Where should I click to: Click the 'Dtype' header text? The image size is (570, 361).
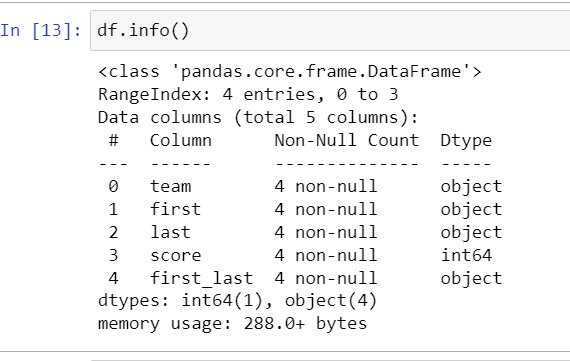pos(466,141)
